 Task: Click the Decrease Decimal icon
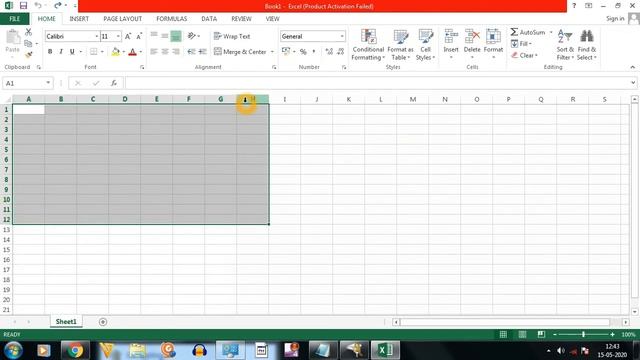pyautogui.click(x=340, y=51)
